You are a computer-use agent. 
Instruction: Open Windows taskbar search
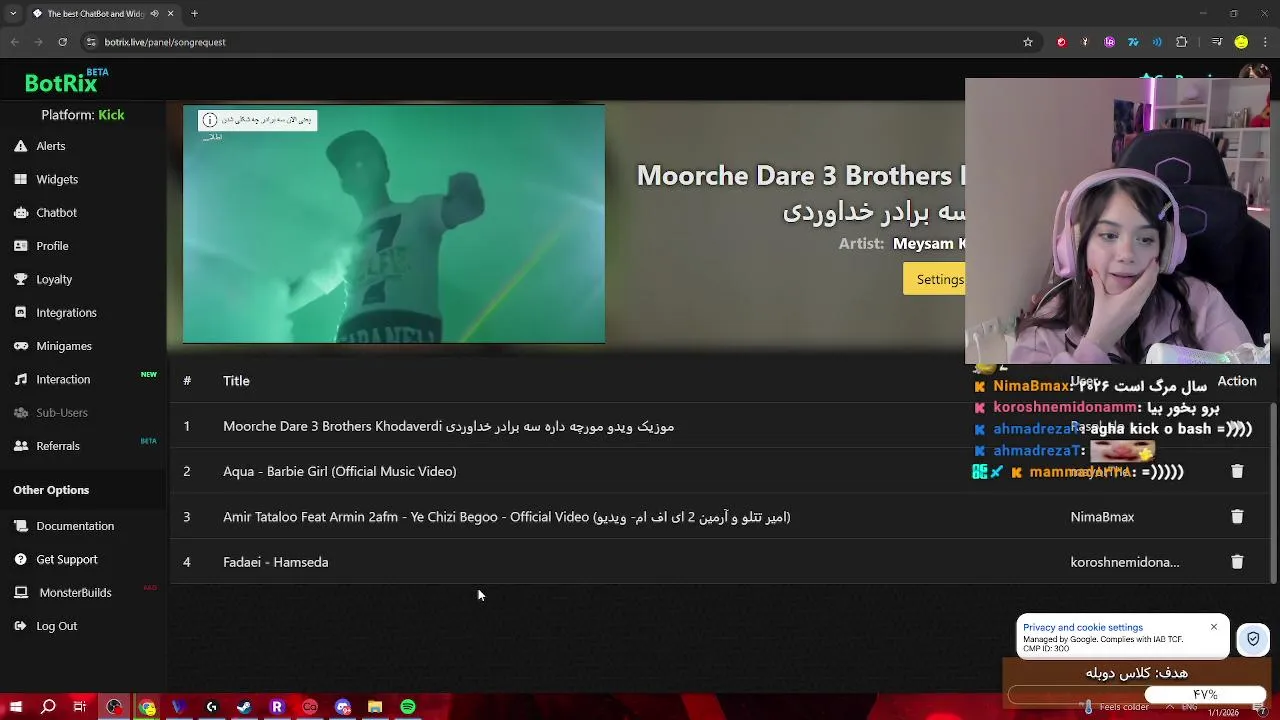pyautogui.click(x=48, y=707)
